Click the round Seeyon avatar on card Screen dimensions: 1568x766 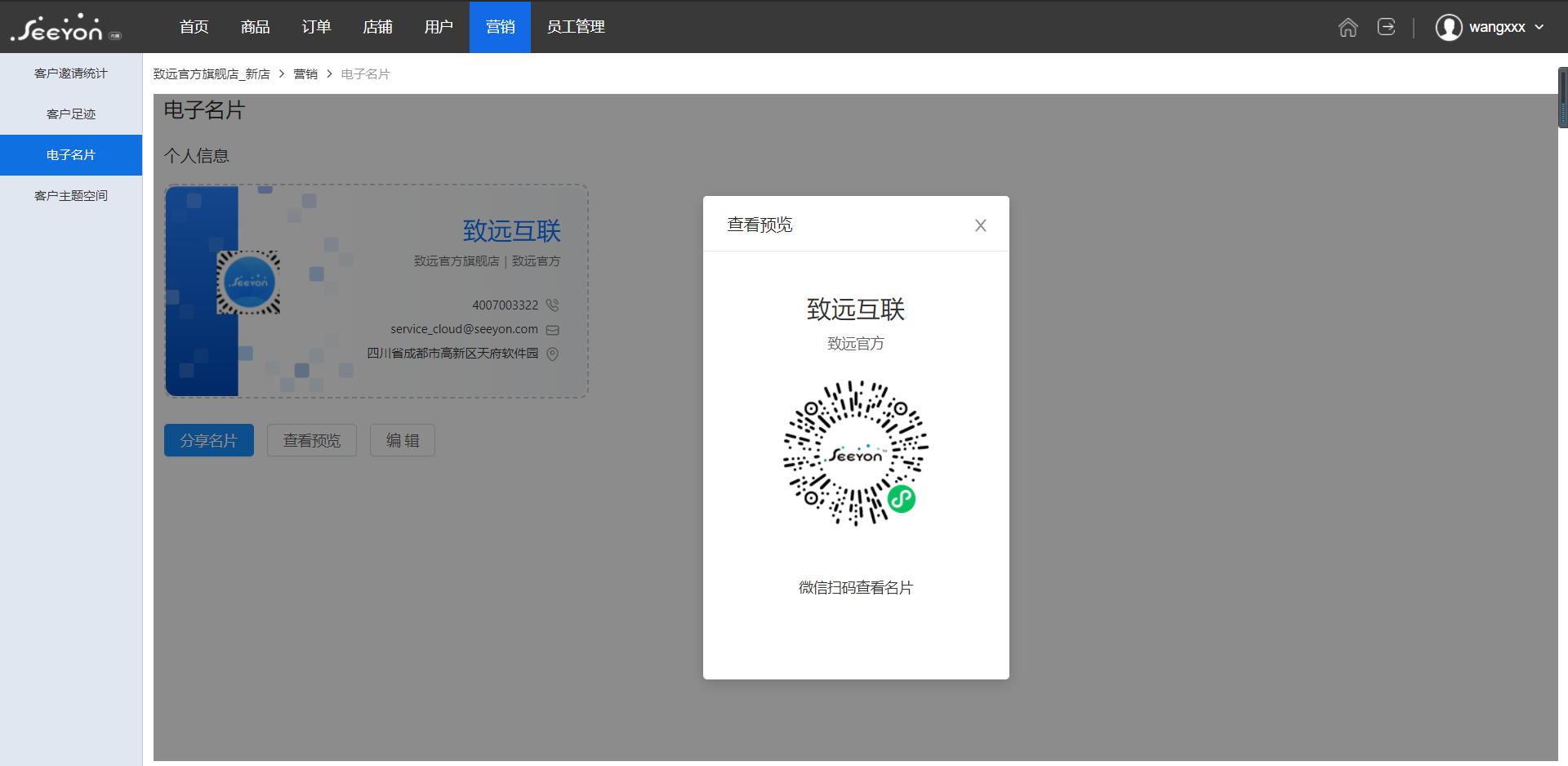pyautogui.click(x=248, y=283)
